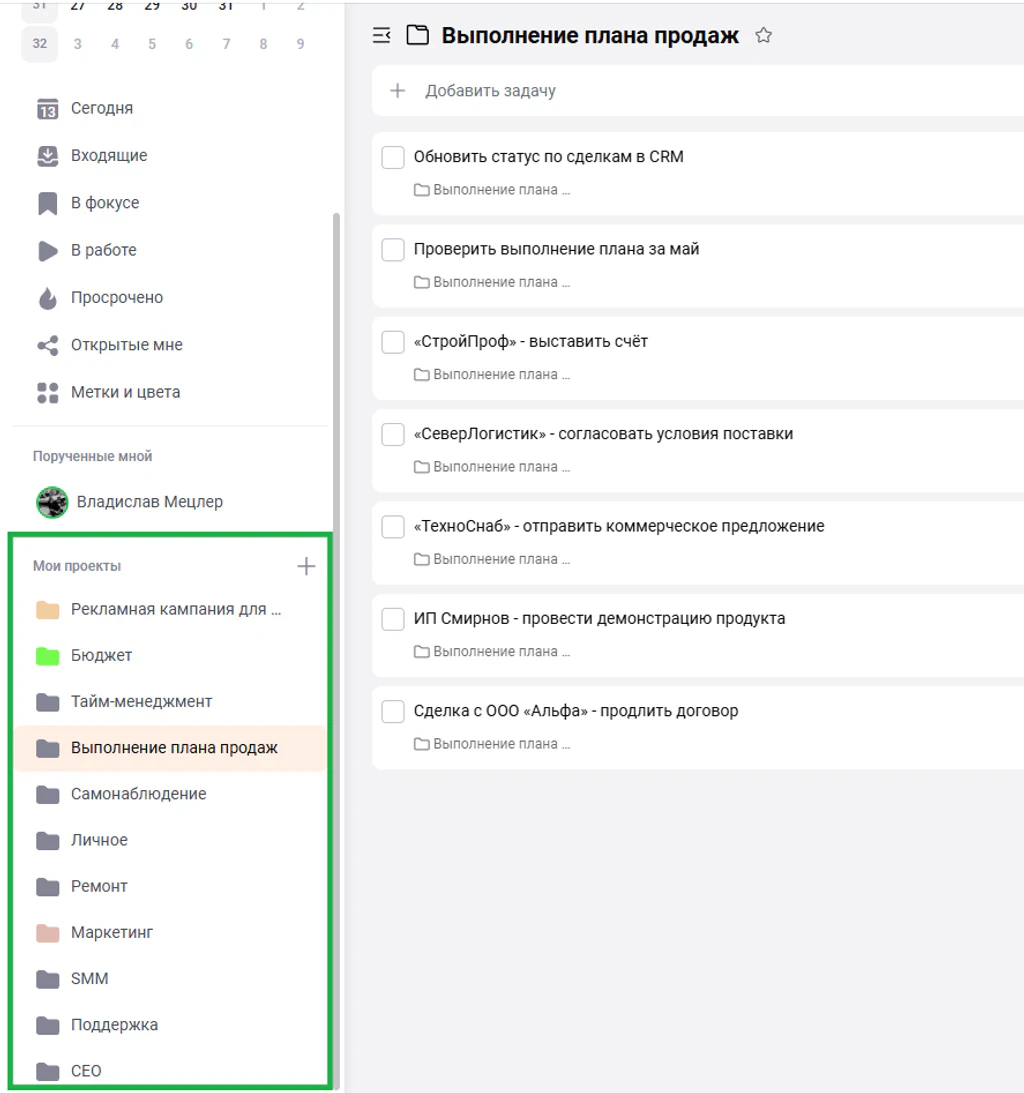Add a new project with plus icon
This screenshot has width=1024, height=1093.
click(x=306, y=566)
